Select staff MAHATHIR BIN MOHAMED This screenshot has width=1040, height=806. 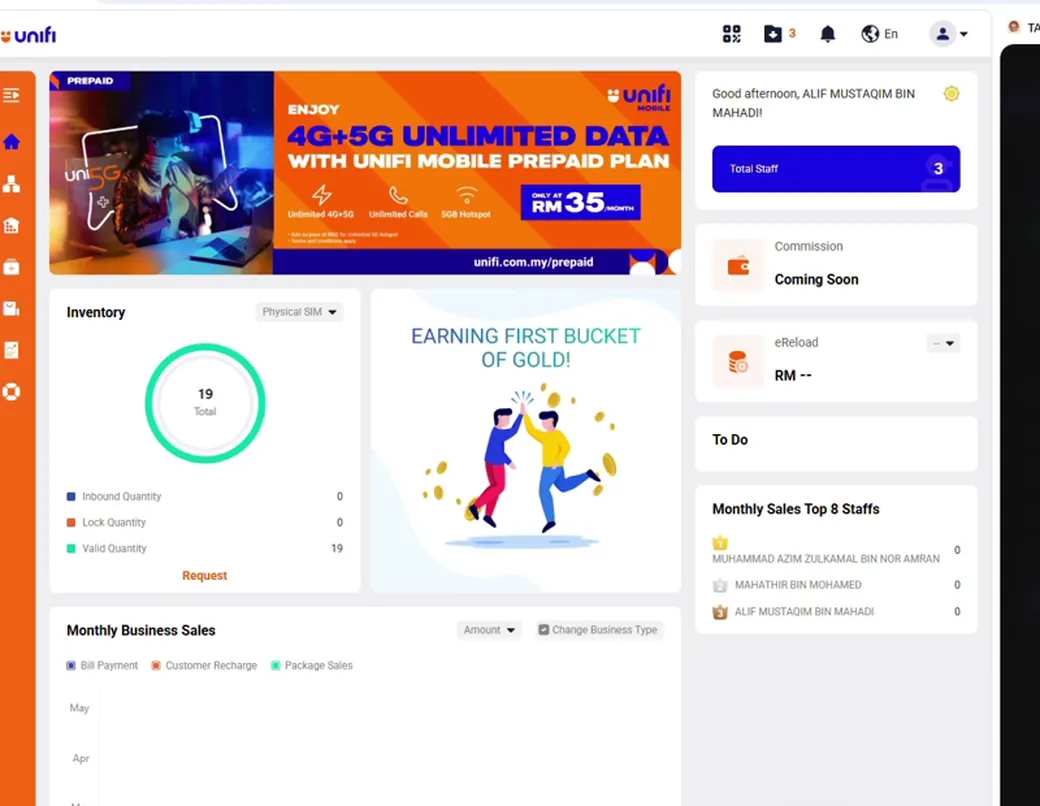pyautogui.click(x=798, y=584)
